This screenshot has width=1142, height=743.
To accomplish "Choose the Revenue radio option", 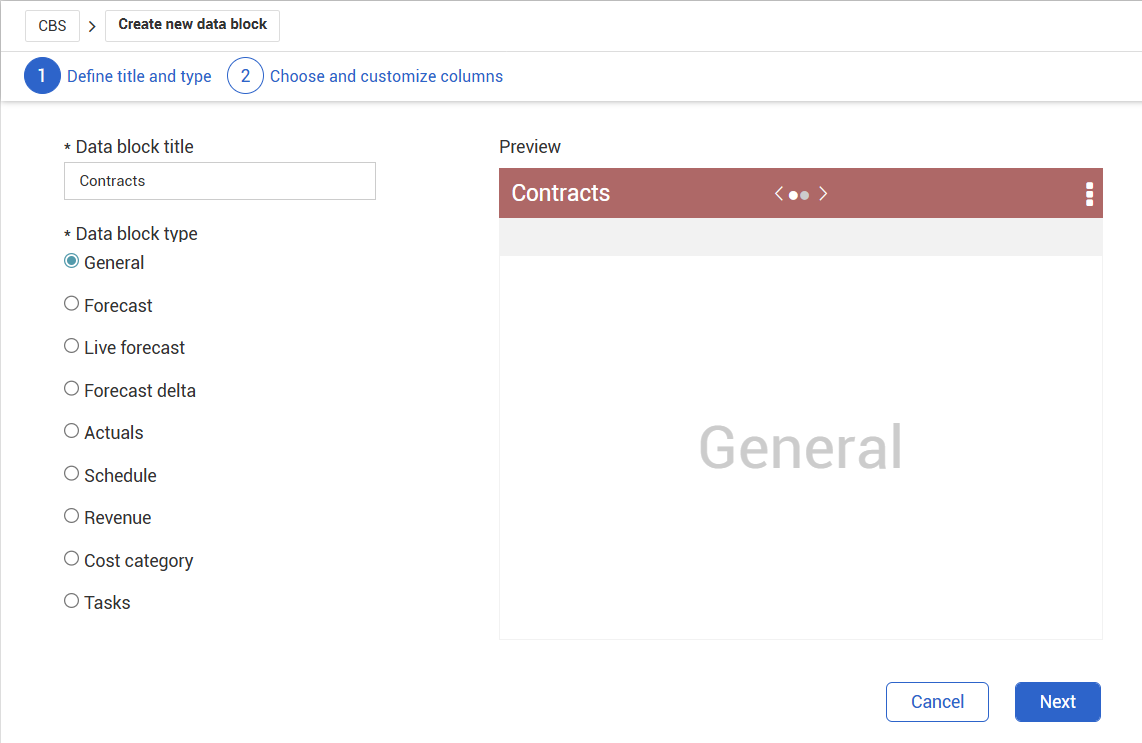I will tap(71, 516).
